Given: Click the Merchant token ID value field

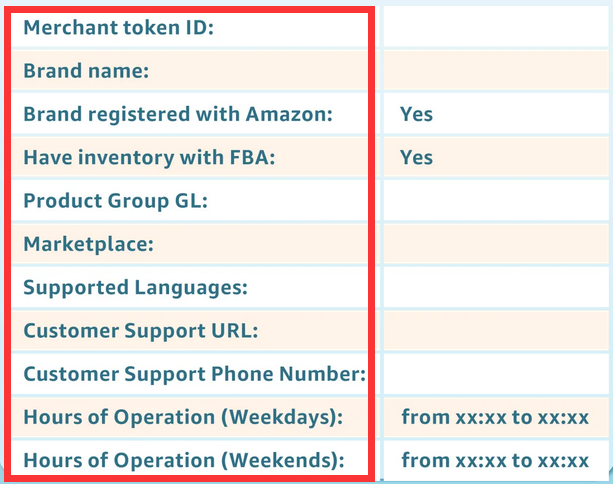Looking at the screenshot, I should click(x=495, y=28).
